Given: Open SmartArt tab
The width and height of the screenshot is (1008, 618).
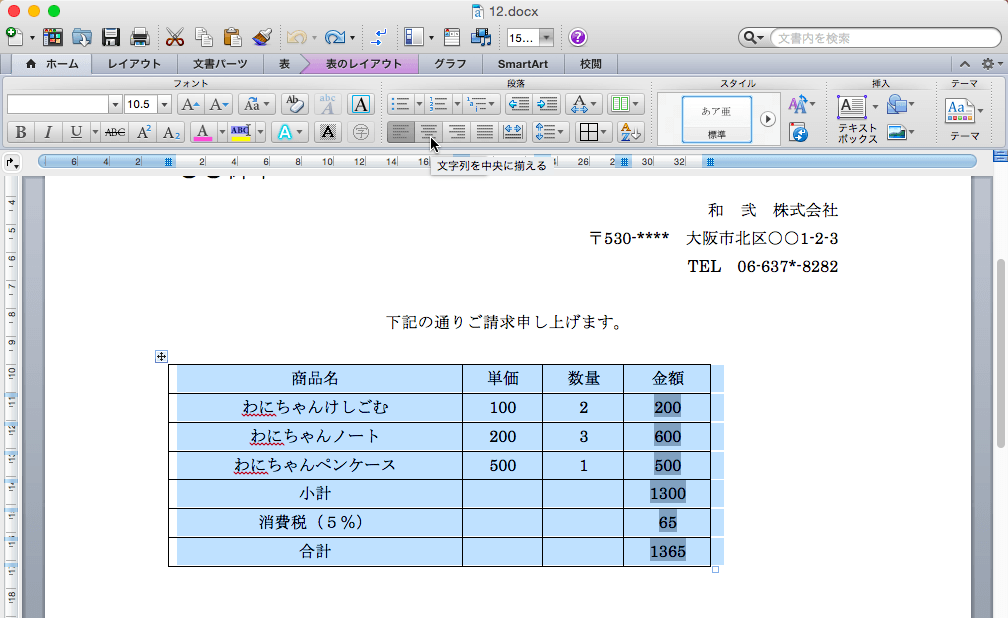Looking at the screenshot, I should click(x=523, y=64).
